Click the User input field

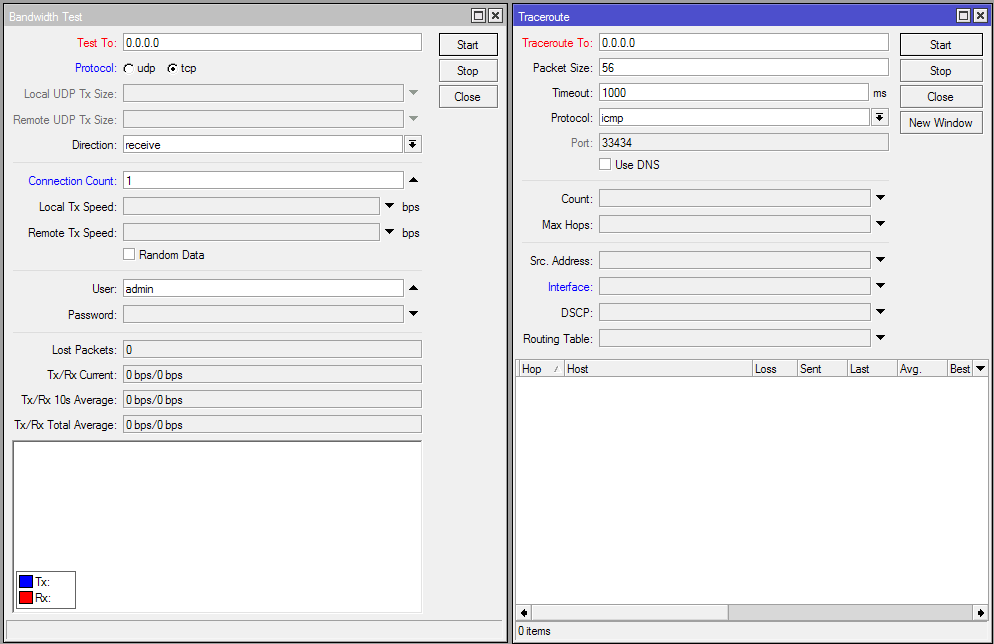click(262, 288)
